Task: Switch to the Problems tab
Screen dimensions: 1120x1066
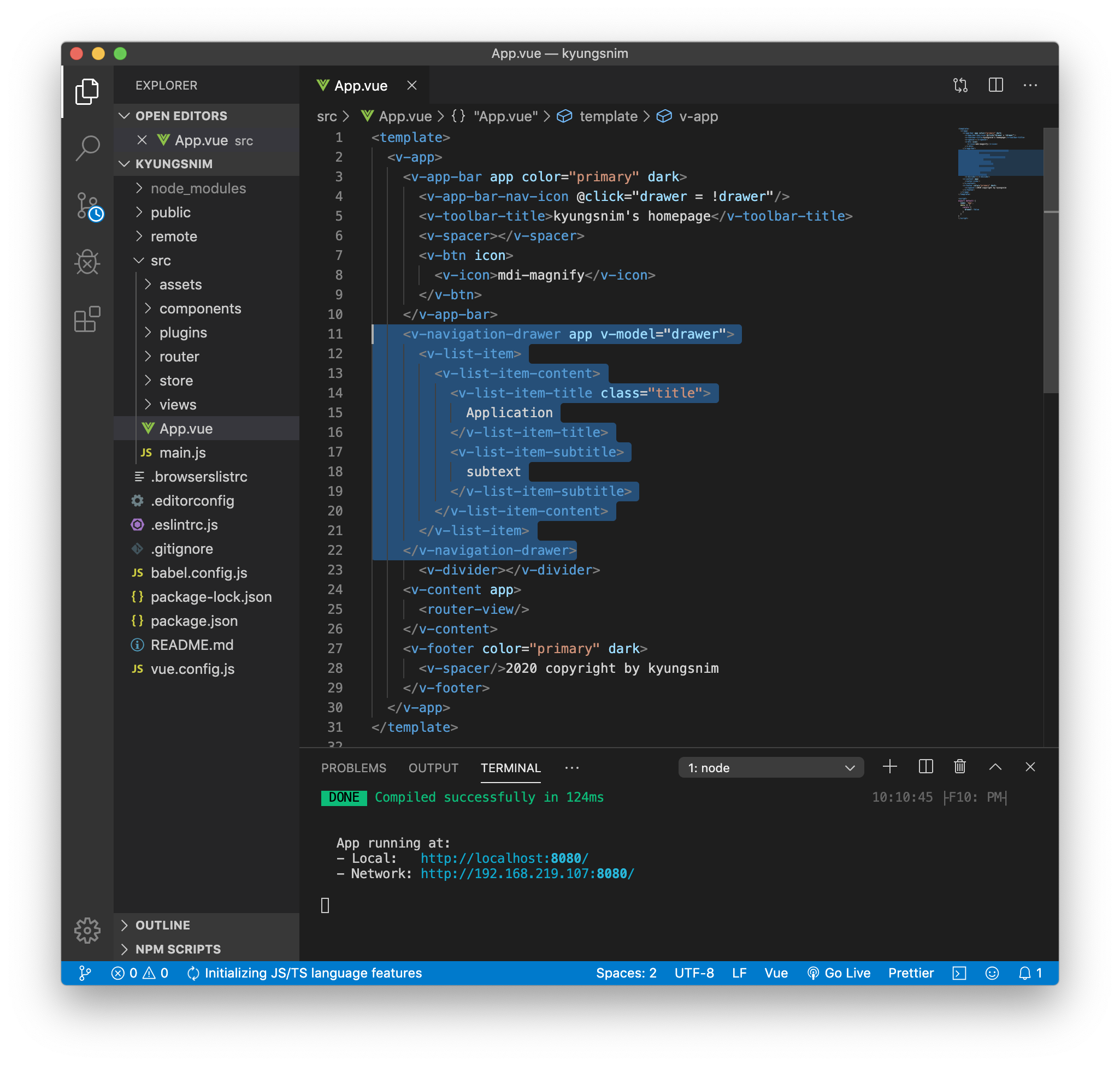Action: coord(353,768)
